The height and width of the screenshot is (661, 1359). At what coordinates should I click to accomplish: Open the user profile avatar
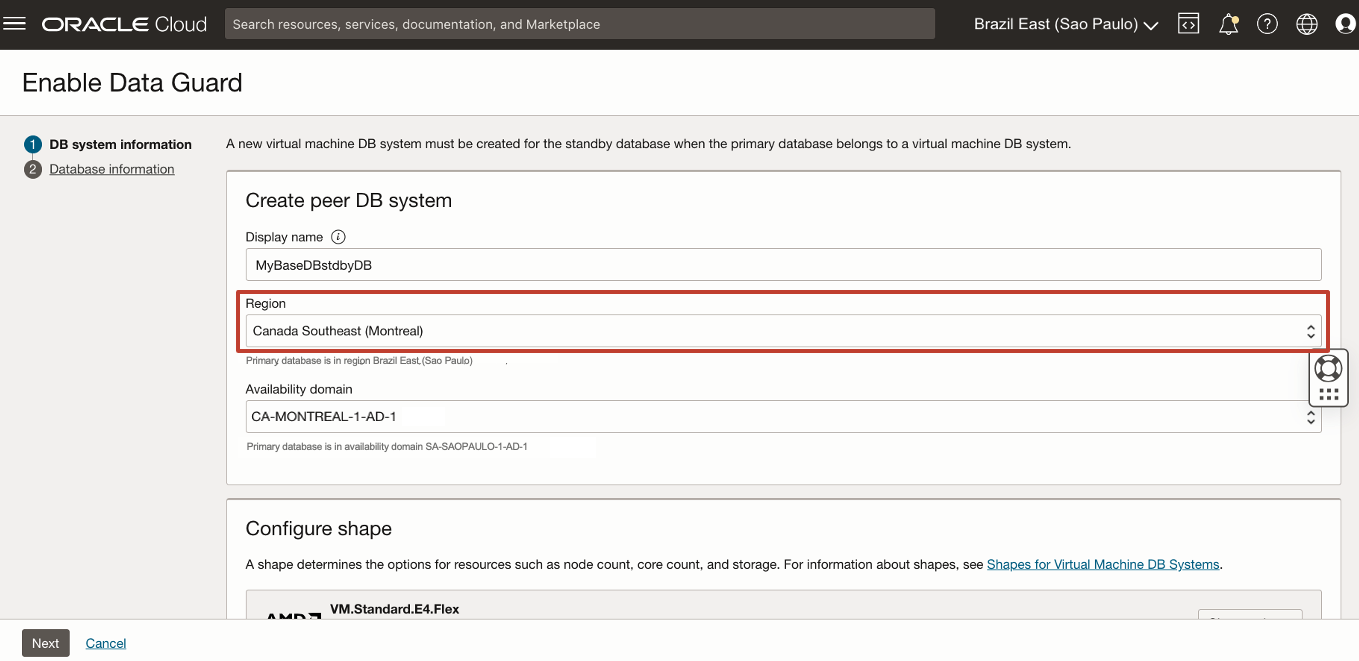coord(1344,23)
